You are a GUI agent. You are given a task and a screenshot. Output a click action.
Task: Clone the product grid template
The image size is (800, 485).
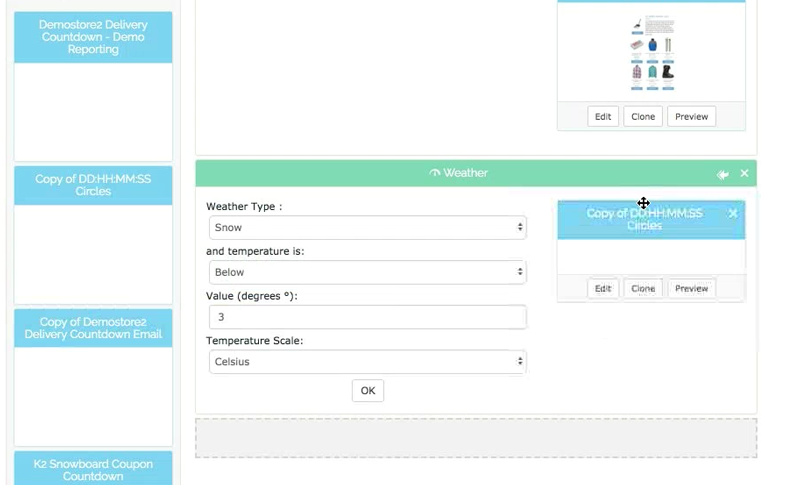(x=643, y=116)
